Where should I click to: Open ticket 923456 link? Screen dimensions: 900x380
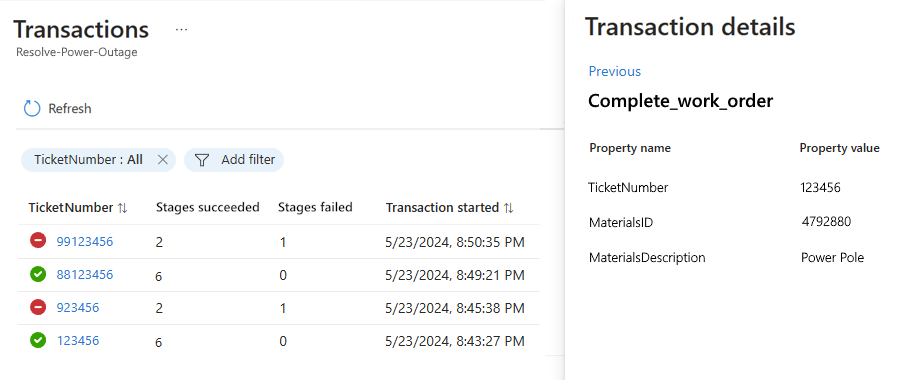click(77, 308)
